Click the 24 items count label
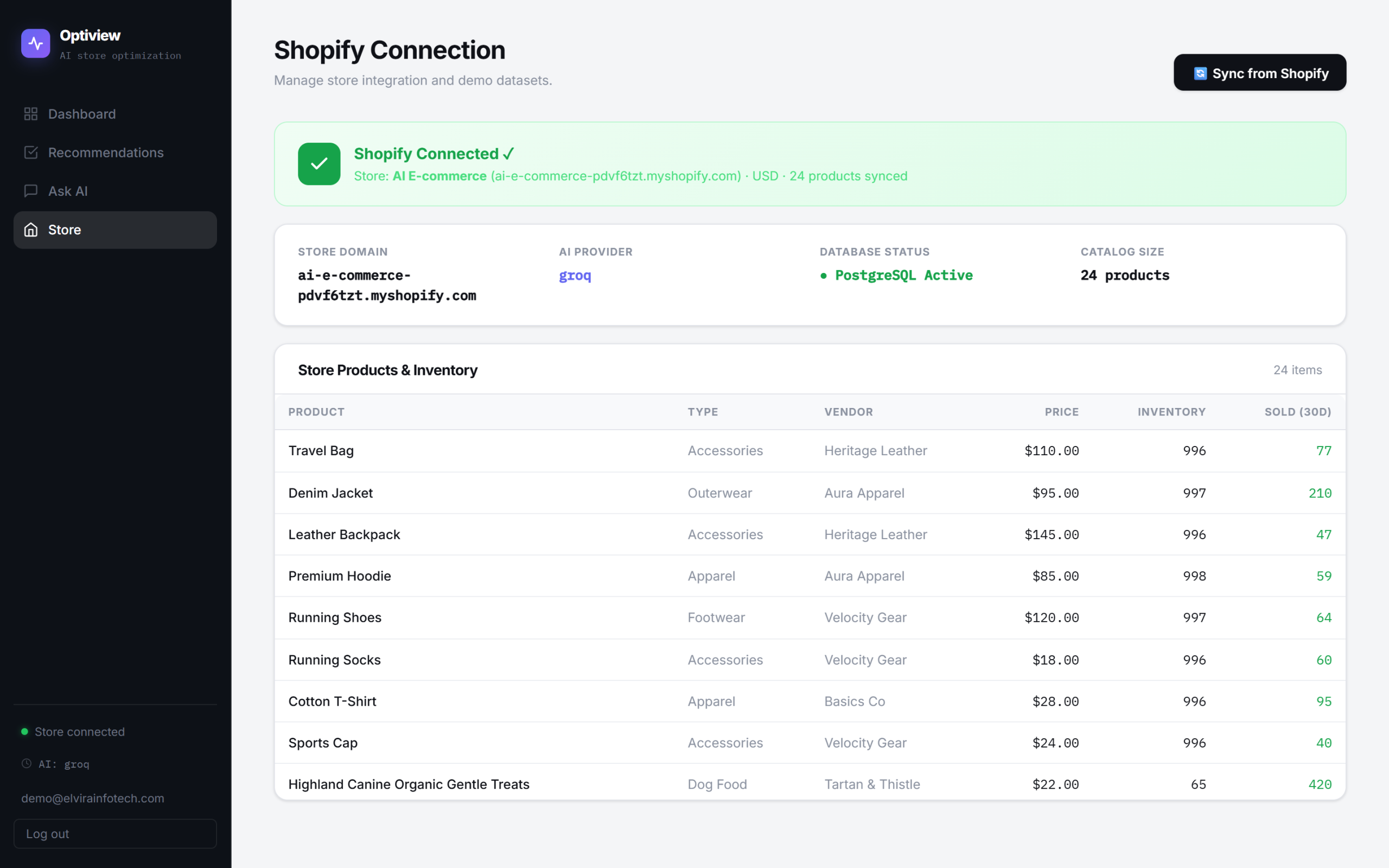The image size is (1389, 868). (x=1298, y=369)
